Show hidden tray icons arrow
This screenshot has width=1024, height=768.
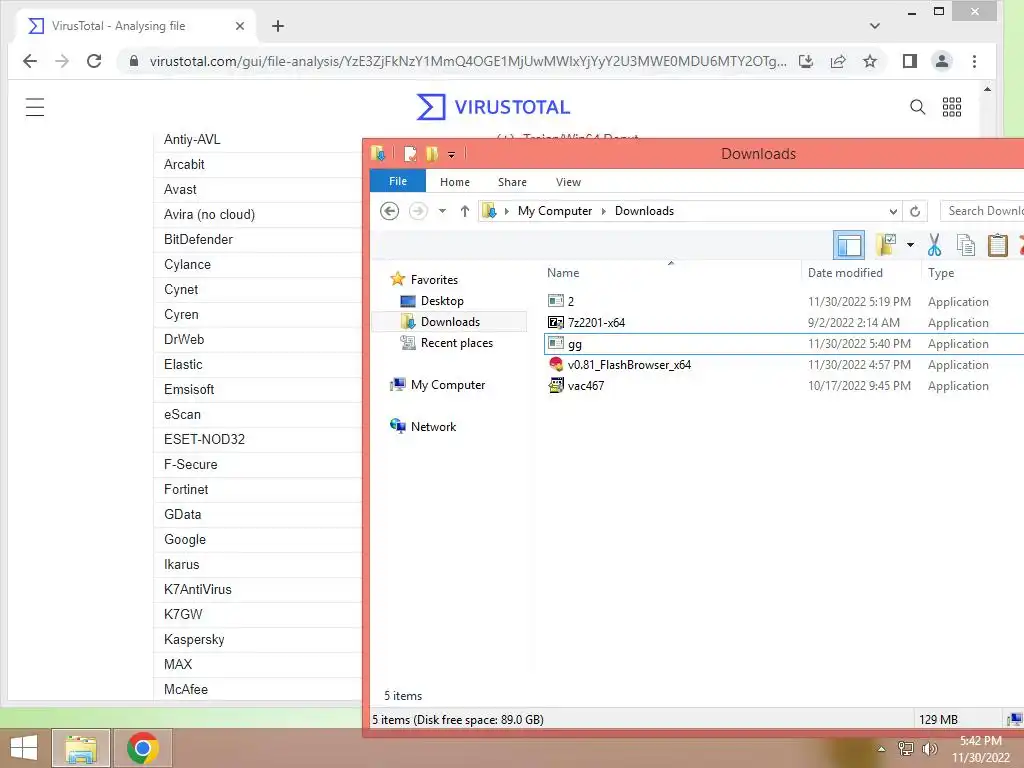point(882,749)
